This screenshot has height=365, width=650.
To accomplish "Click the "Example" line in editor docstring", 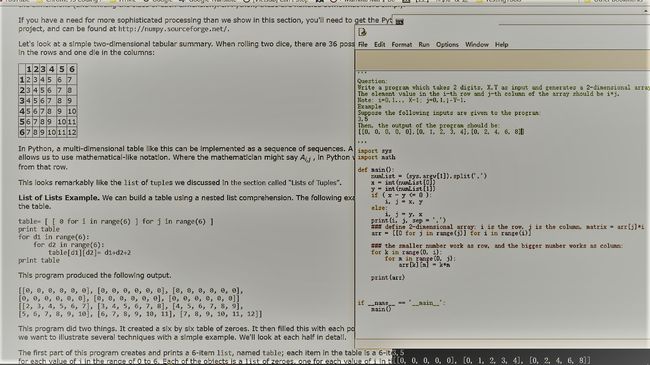I will click(369, 107).
